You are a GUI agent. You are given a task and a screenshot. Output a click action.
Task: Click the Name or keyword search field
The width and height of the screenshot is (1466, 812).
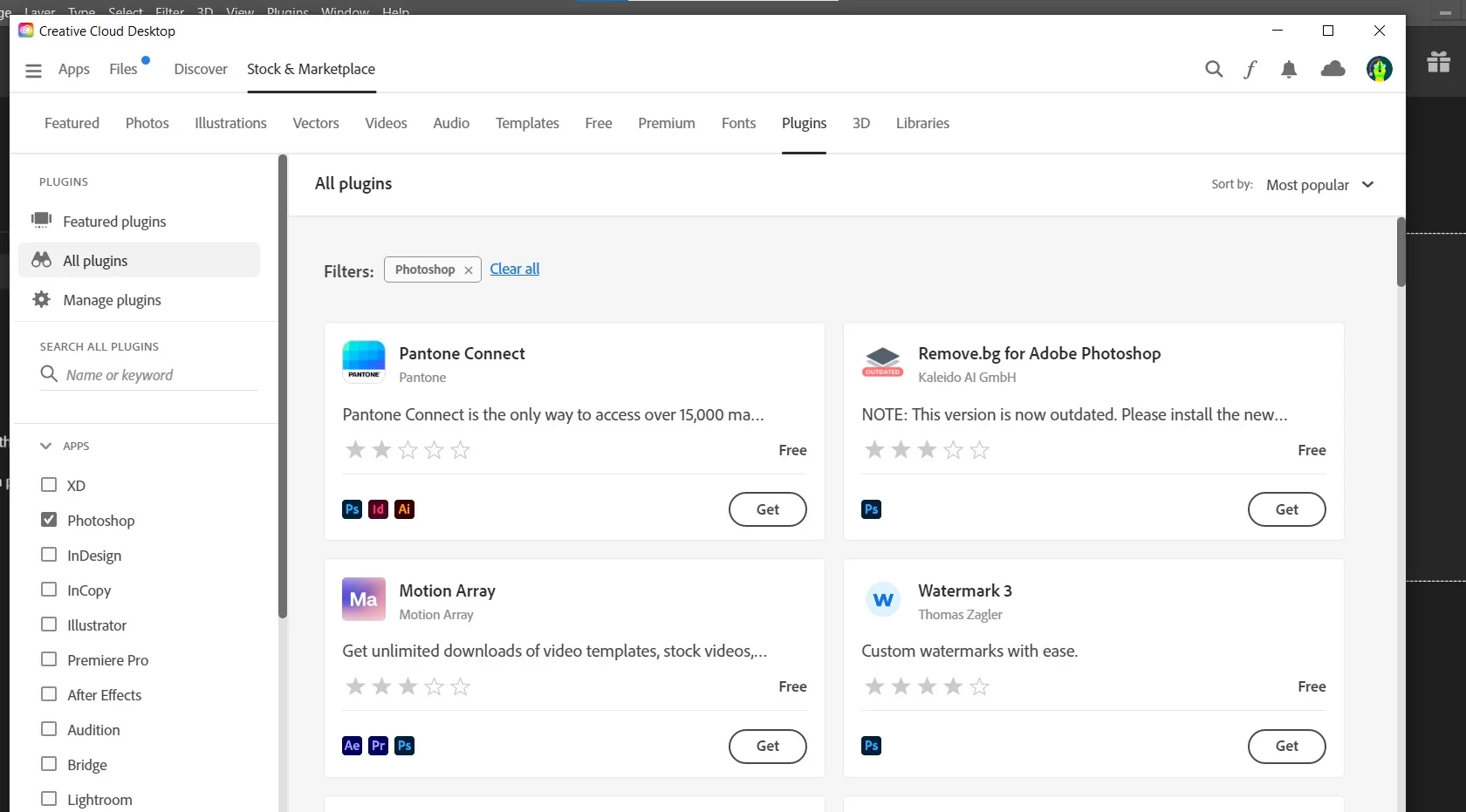148,375
